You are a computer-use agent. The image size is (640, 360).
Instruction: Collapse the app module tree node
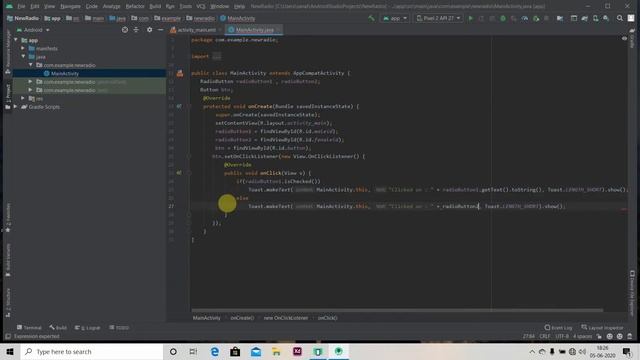16,40
